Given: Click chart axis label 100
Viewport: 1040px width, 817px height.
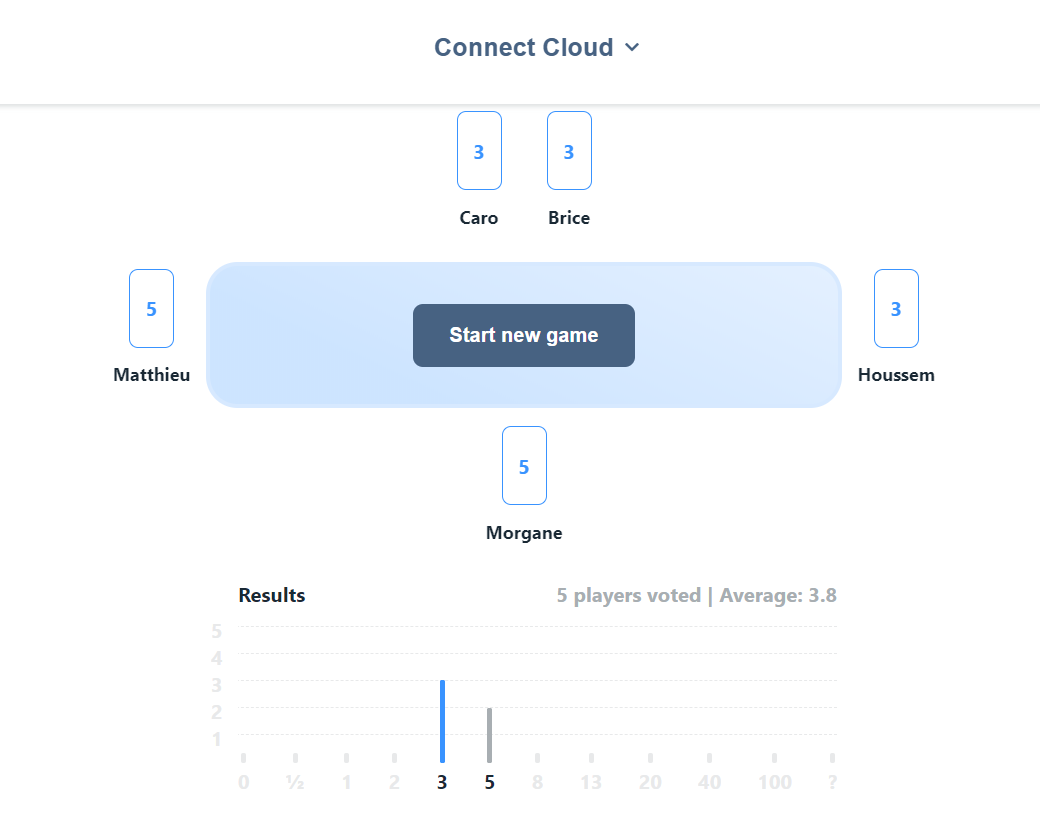Looking at the screenshot, I should point(775,783).
